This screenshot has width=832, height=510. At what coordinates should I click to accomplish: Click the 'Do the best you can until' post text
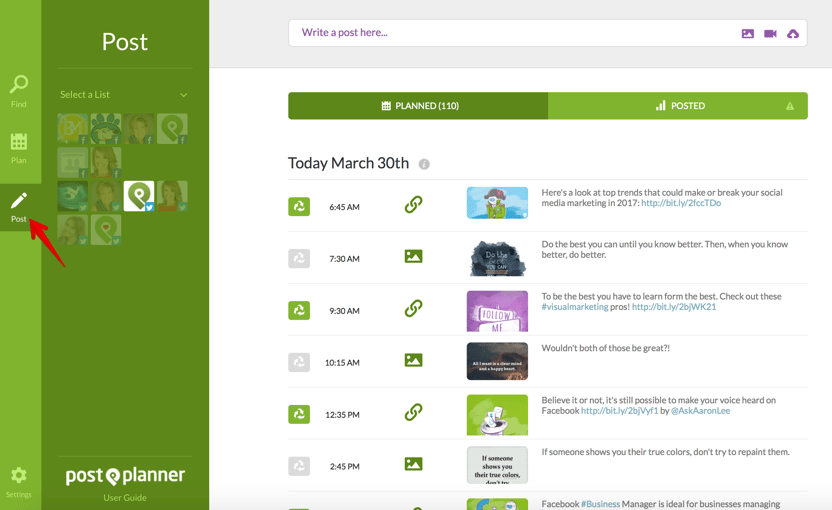664,249
